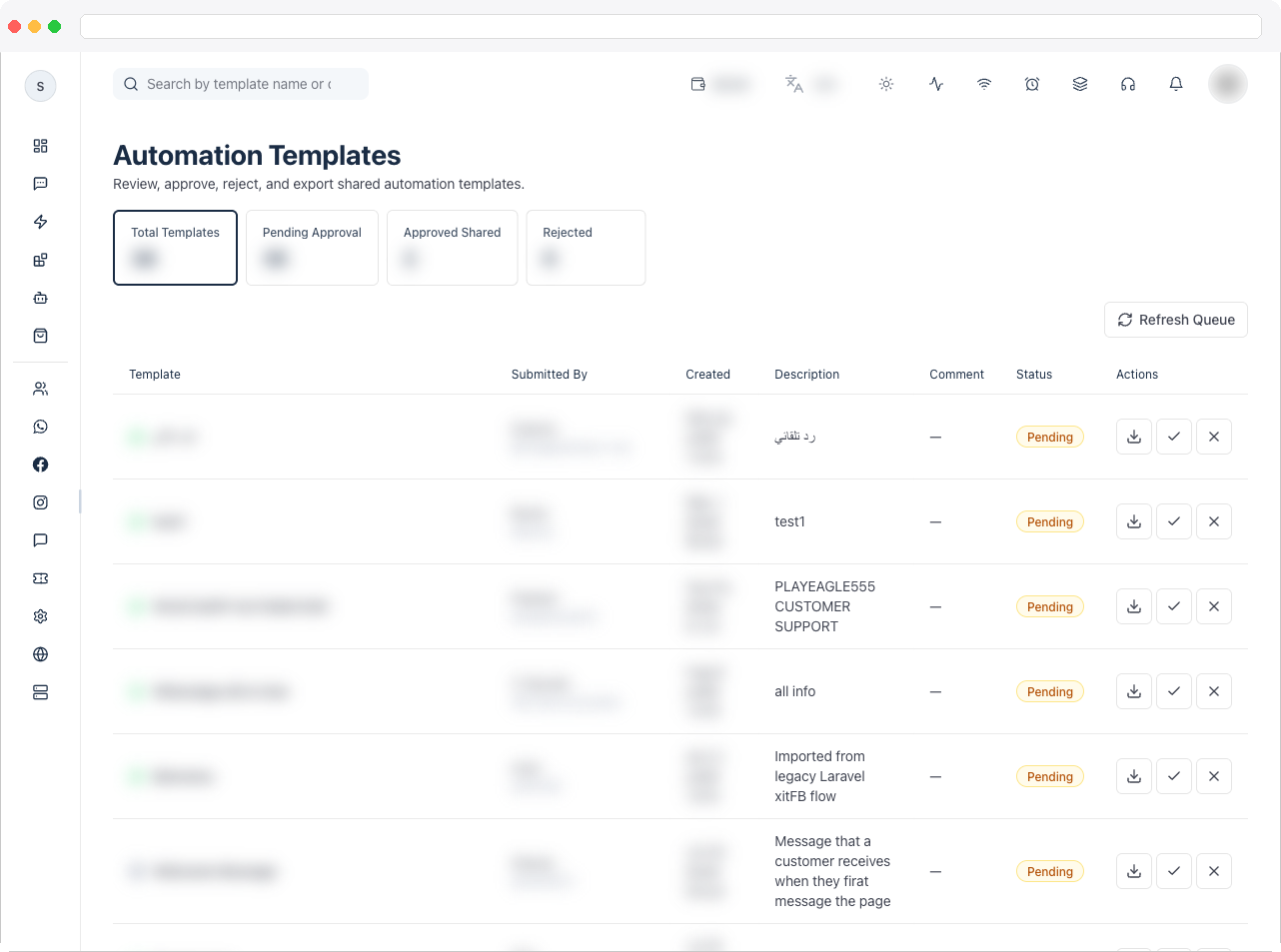The height and width of the screenshot is (952, 1281).
Task: Open the lightning bolt automation icon
Action: [40, 222]
